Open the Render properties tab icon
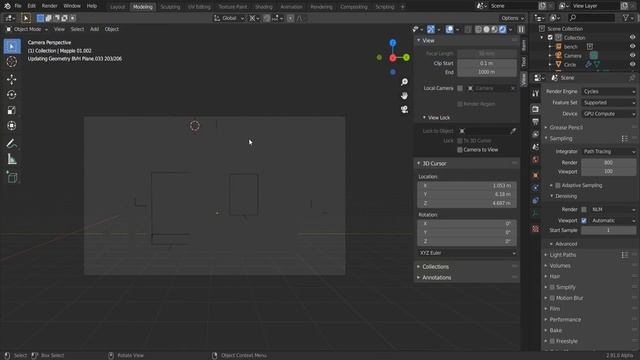Viewport: 640px width, 360px height. [x=536, y=109]
